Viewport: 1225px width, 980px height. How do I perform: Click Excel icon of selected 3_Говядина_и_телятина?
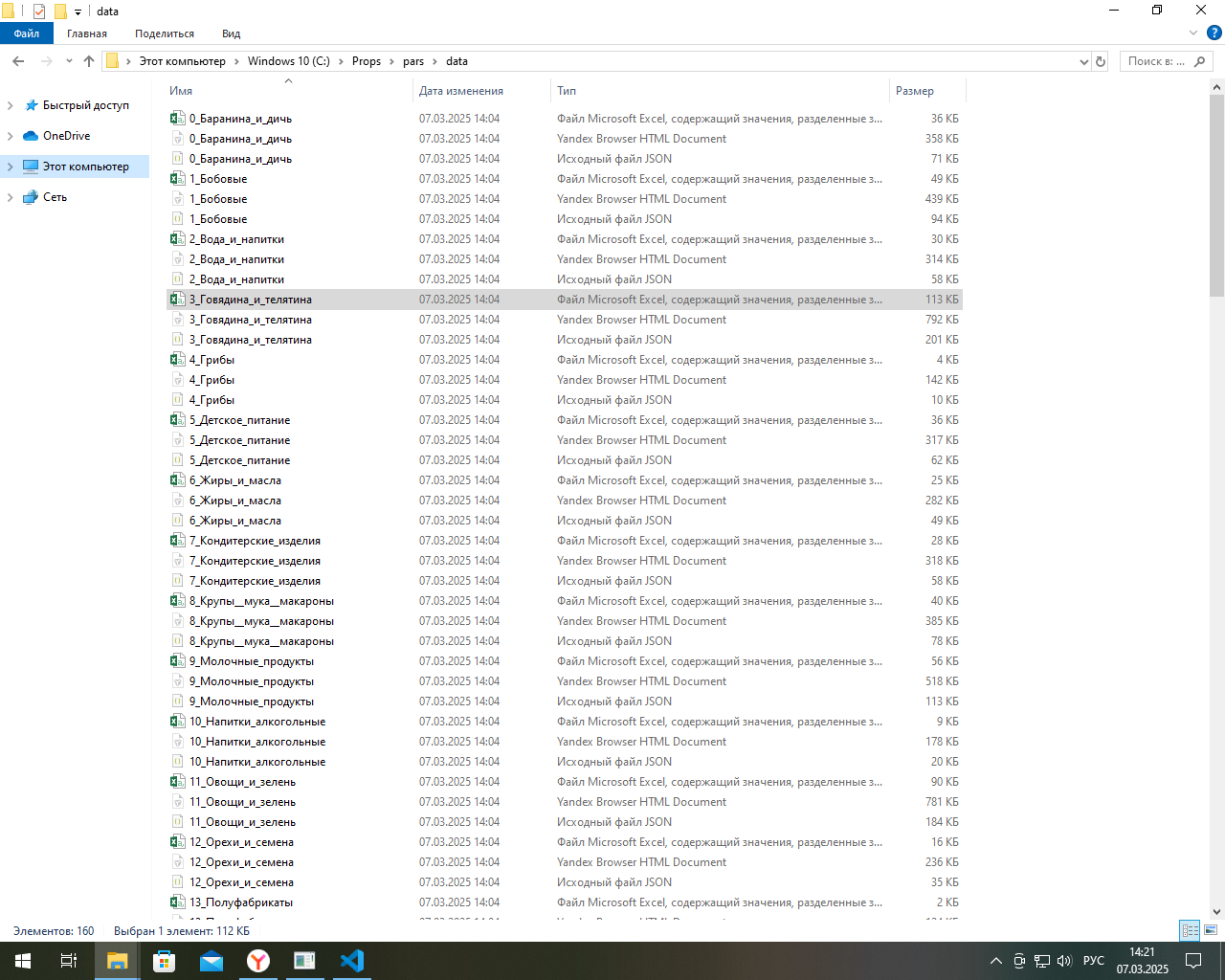(177, 300)
